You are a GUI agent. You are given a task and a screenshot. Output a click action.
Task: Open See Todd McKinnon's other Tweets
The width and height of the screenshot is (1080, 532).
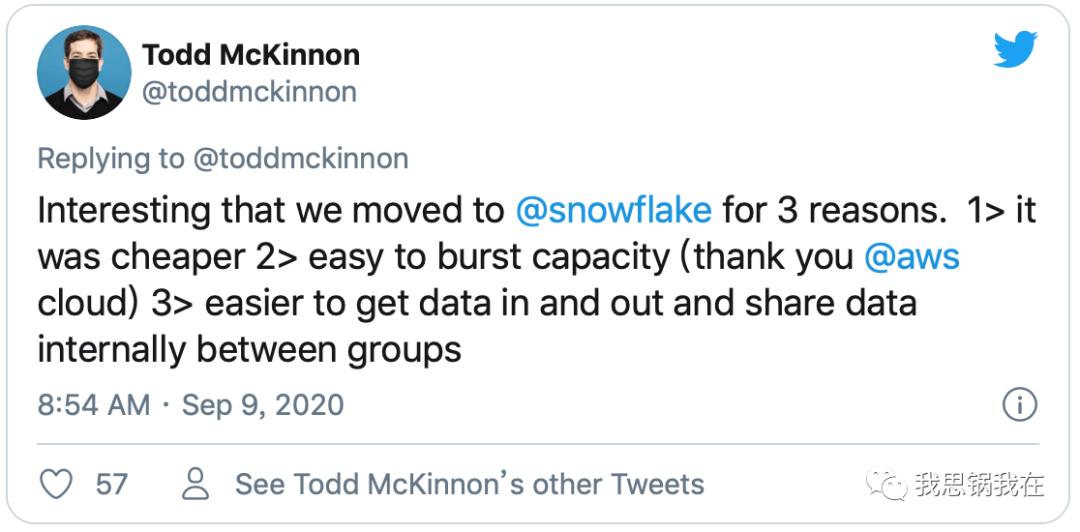click(470, 484)
